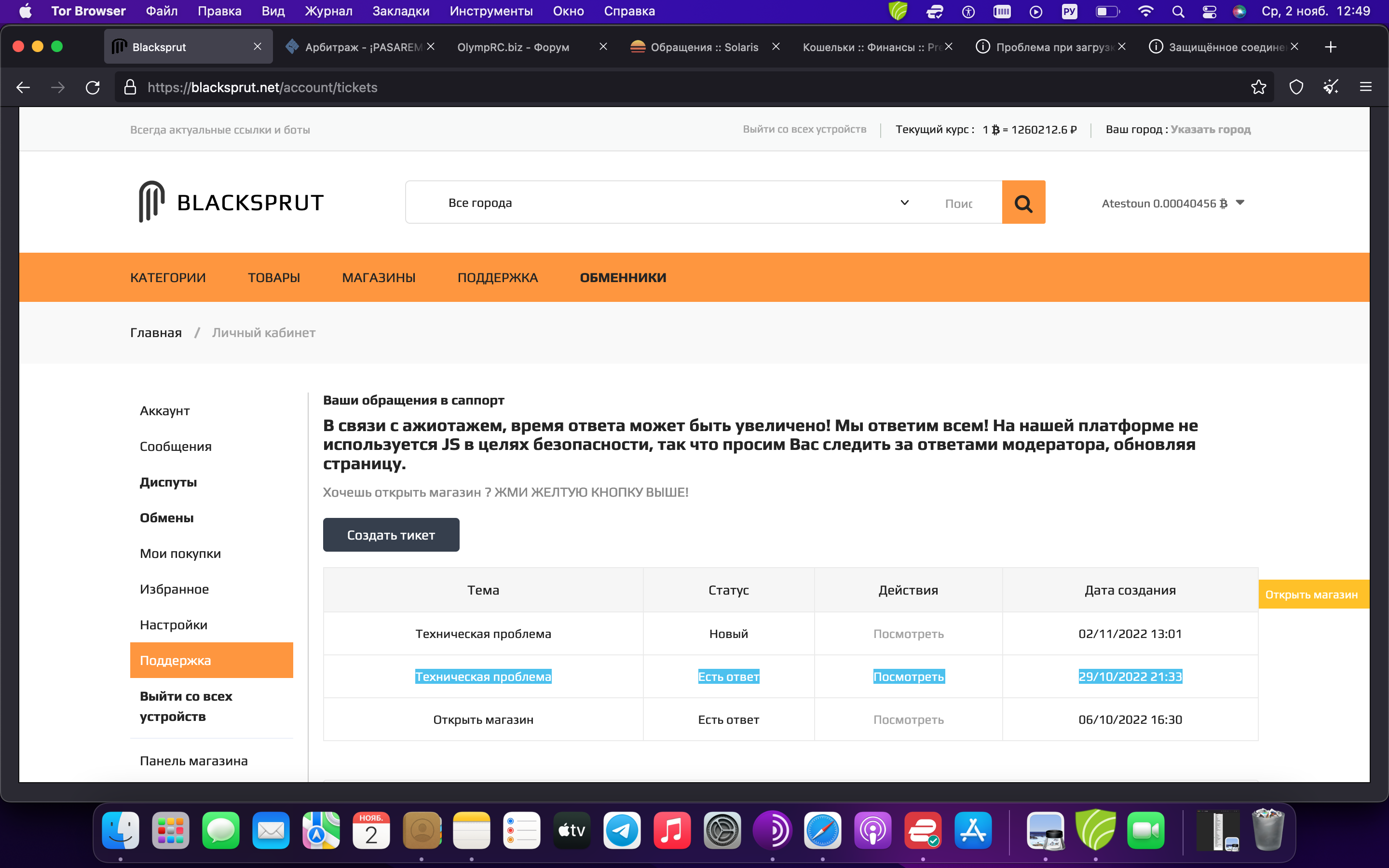Open Music app in the Dock

tap(672, 830)
